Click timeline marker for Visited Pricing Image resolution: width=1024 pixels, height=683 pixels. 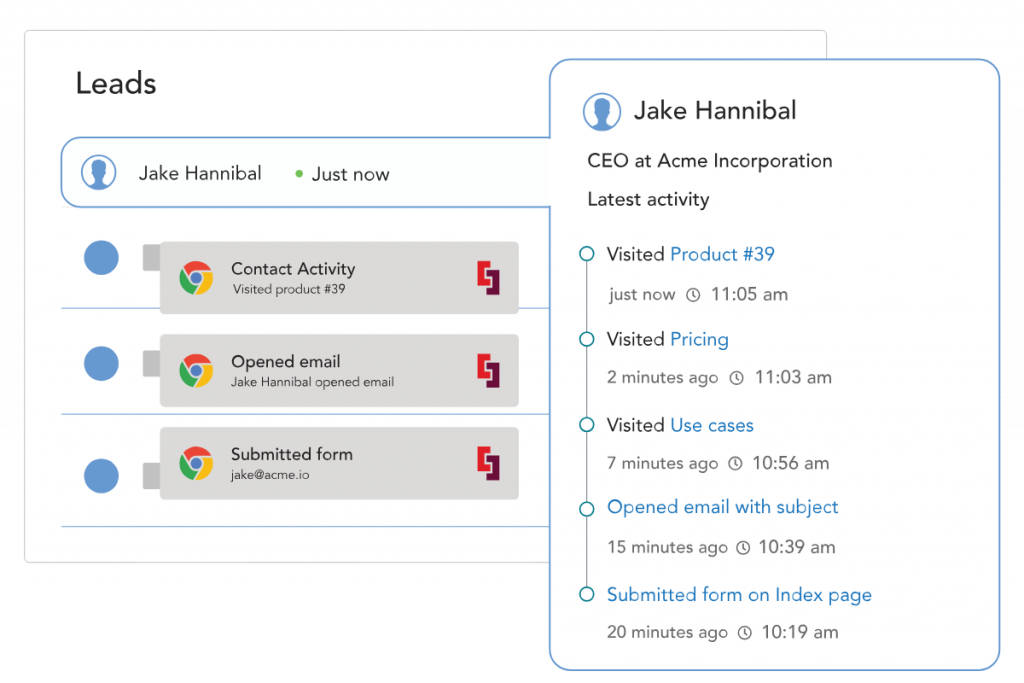[587, 339]
